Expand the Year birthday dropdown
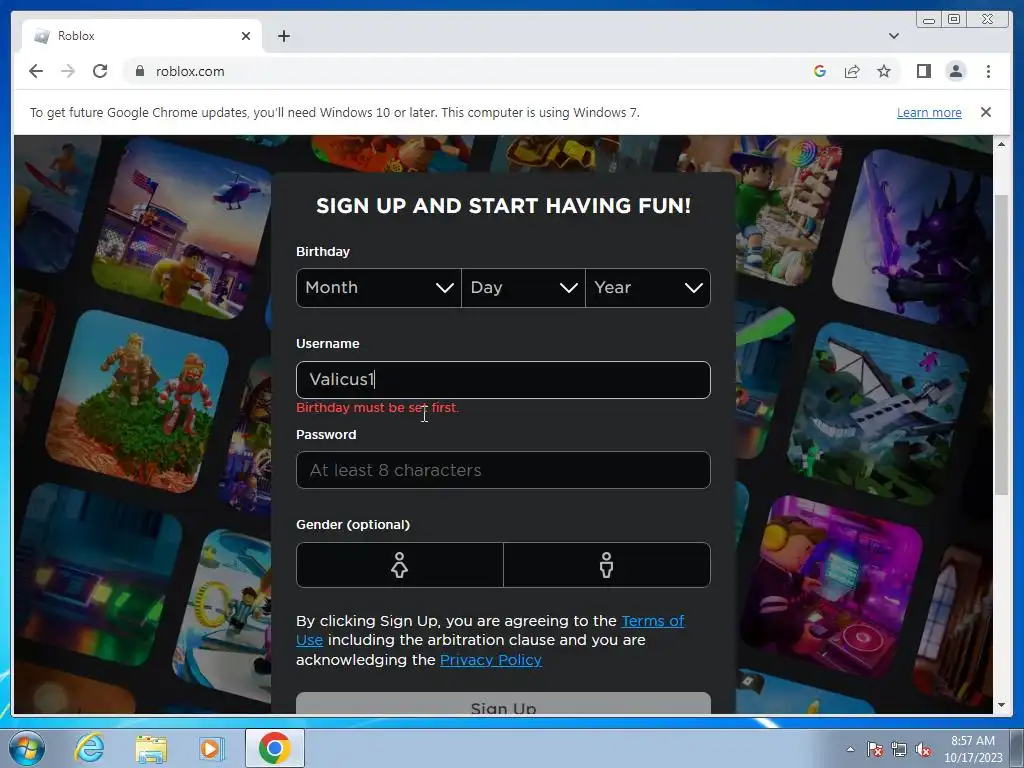 coord(648,287)
